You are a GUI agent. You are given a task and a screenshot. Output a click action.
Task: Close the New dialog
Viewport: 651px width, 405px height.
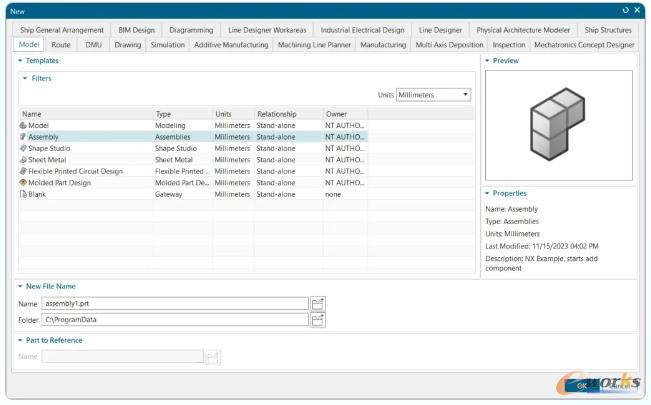coord(637,10)
